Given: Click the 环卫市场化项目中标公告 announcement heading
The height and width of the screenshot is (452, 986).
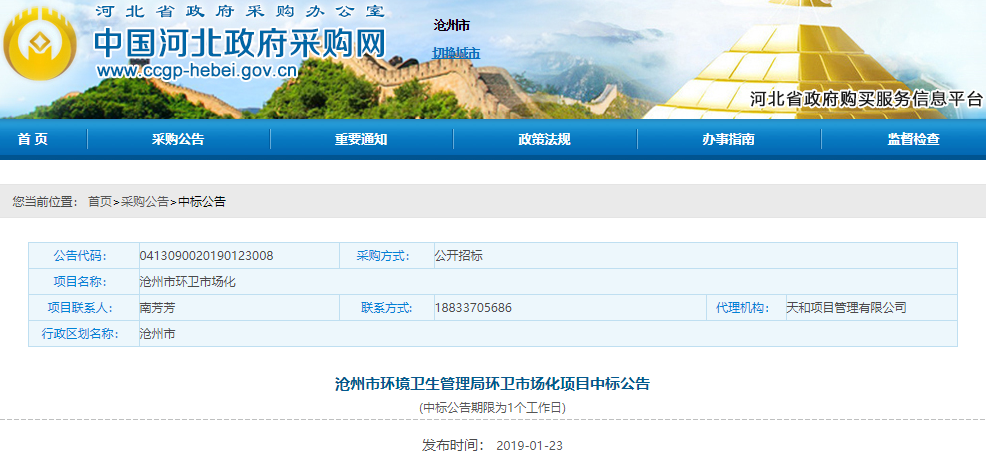Looking at the screenshot, I should 492,384.
